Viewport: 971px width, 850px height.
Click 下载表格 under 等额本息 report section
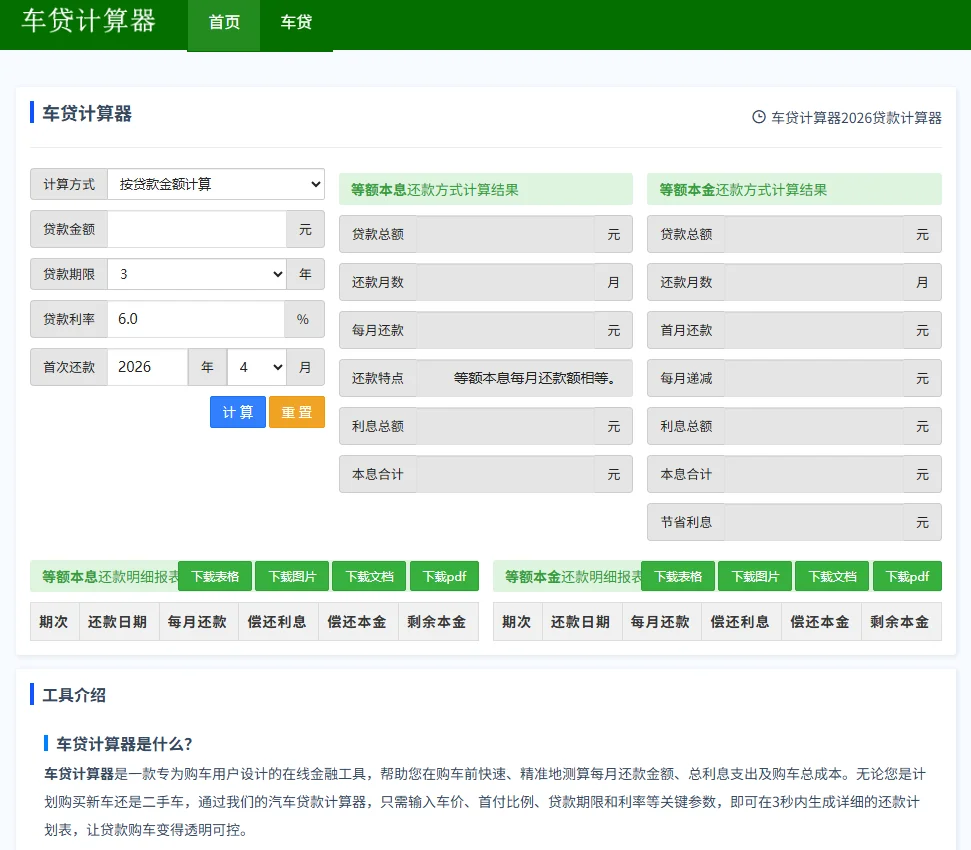[x=214, y=576]
